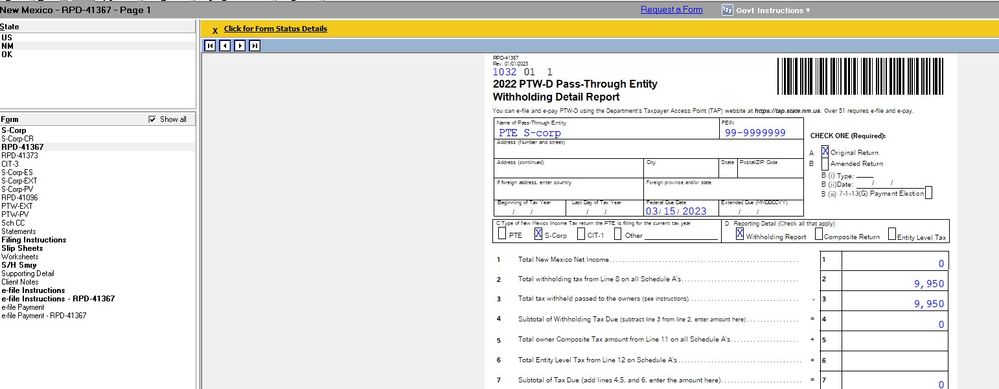Open Supporting Detail
999x389 pixels.
tap(97, 273)
